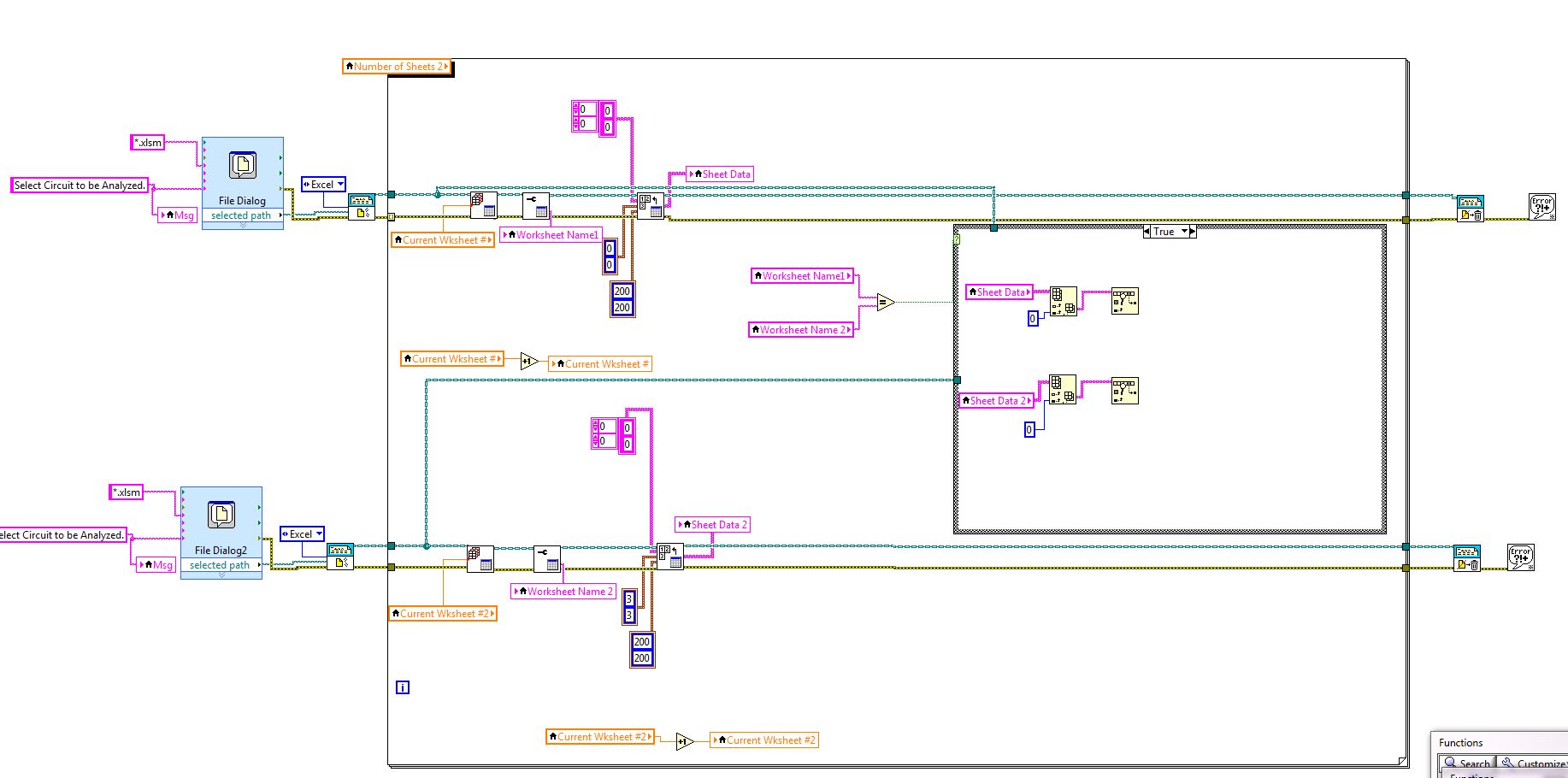Click the loop iteration terminal i
Screen dimensions: 1568x778
[x=403, y=687]
